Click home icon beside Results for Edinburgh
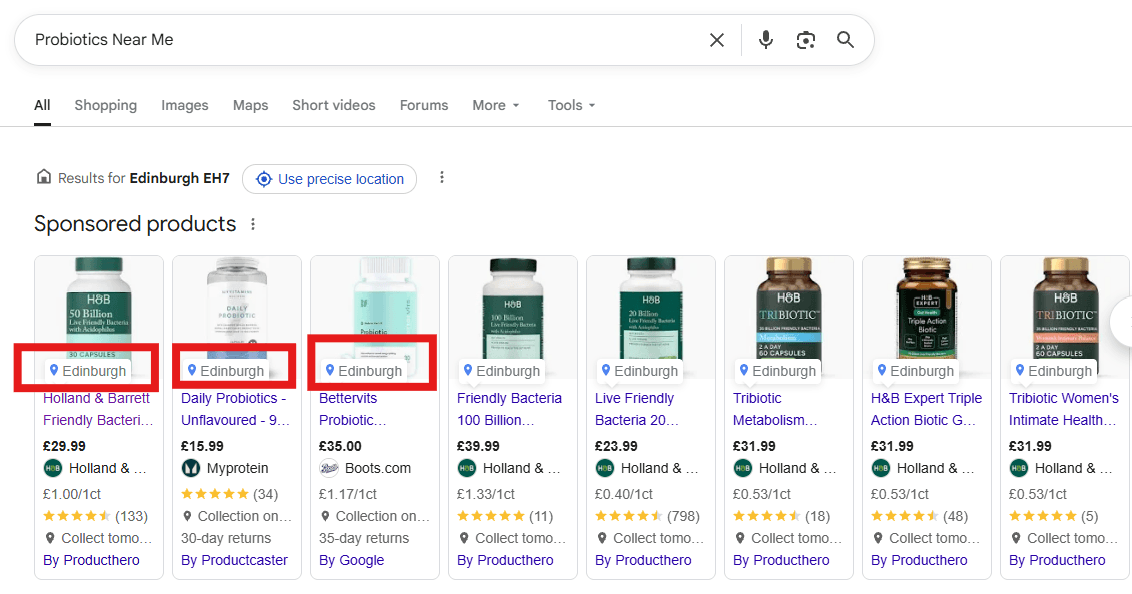The height and width of the screenshot is (594, 1132). (44, 177)
